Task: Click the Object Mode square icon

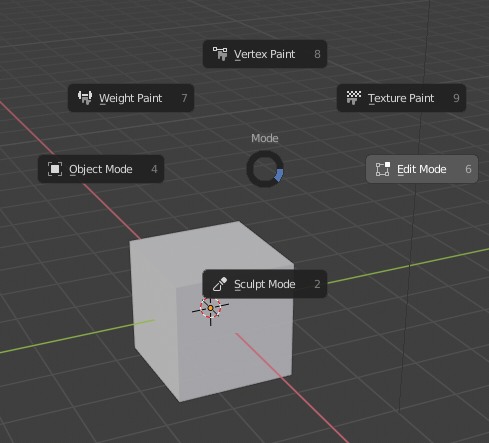Action: [55, 169]
